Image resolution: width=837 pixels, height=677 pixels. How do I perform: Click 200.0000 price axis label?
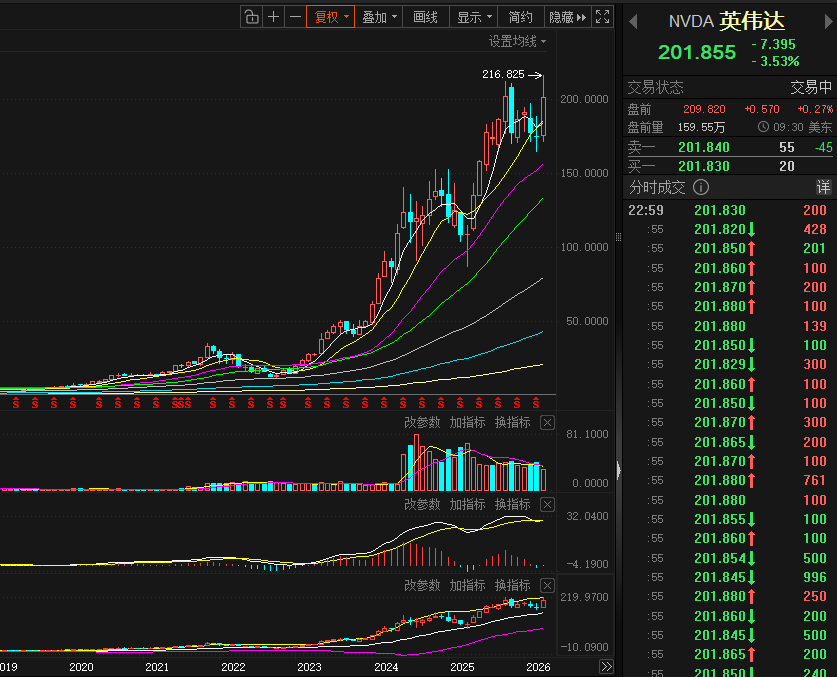584,99
